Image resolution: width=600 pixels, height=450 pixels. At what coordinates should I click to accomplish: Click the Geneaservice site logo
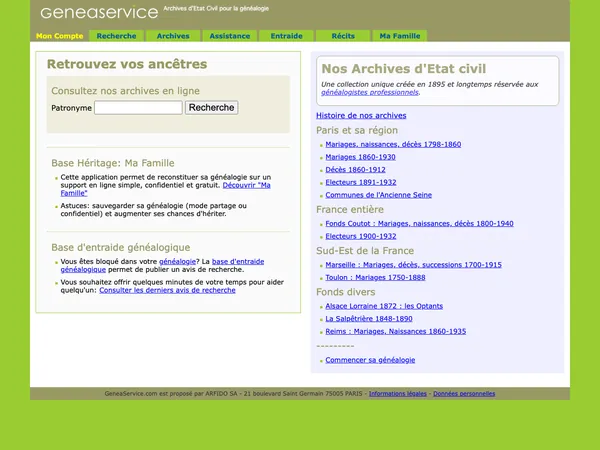point(99,13)
